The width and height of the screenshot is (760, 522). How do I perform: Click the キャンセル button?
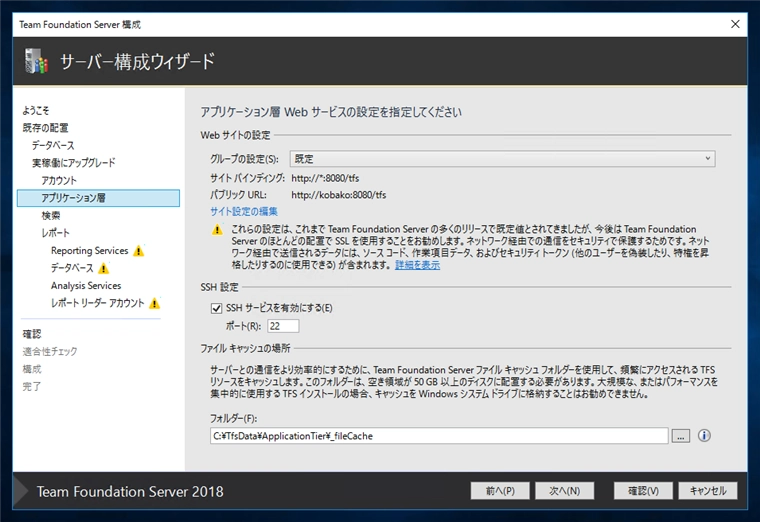tap(708, 491)
